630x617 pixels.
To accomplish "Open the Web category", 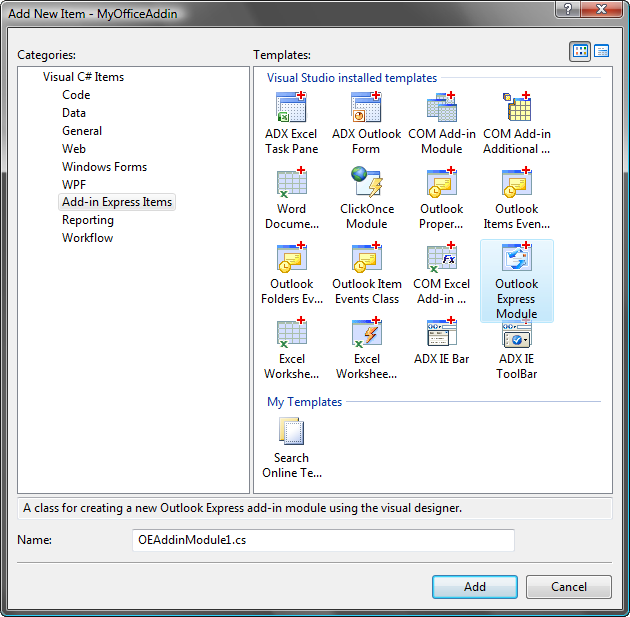I will tap(74, 149).
